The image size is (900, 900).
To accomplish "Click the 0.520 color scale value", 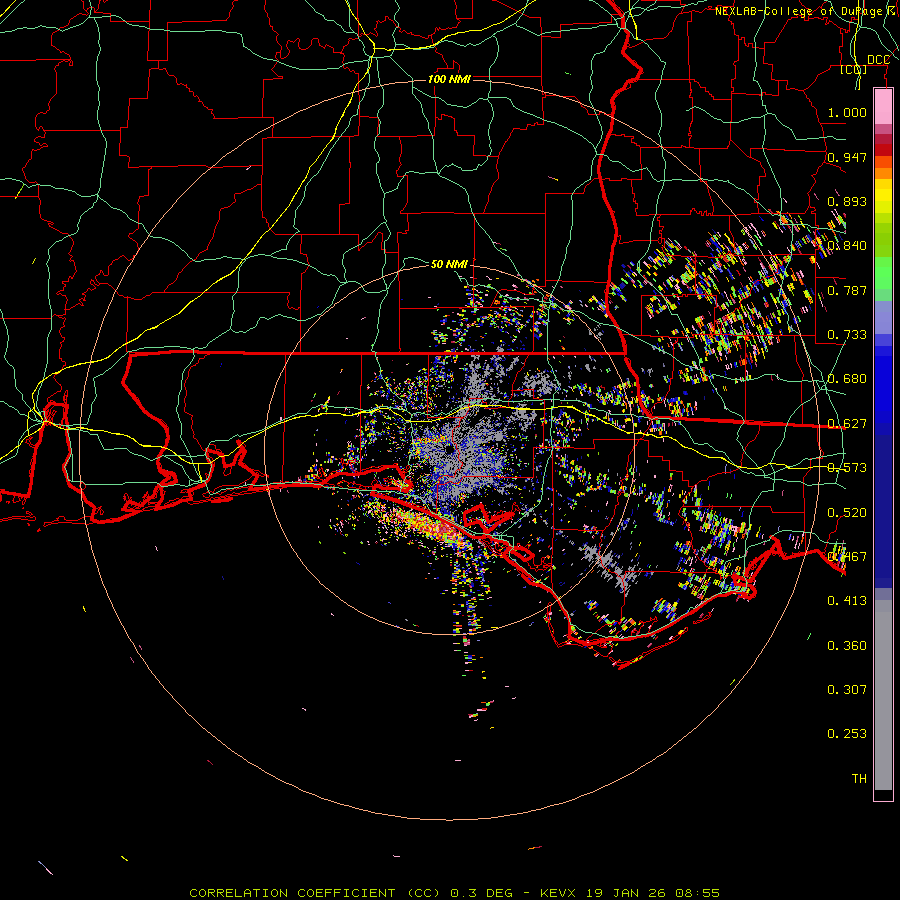I will tap(847, 513).
